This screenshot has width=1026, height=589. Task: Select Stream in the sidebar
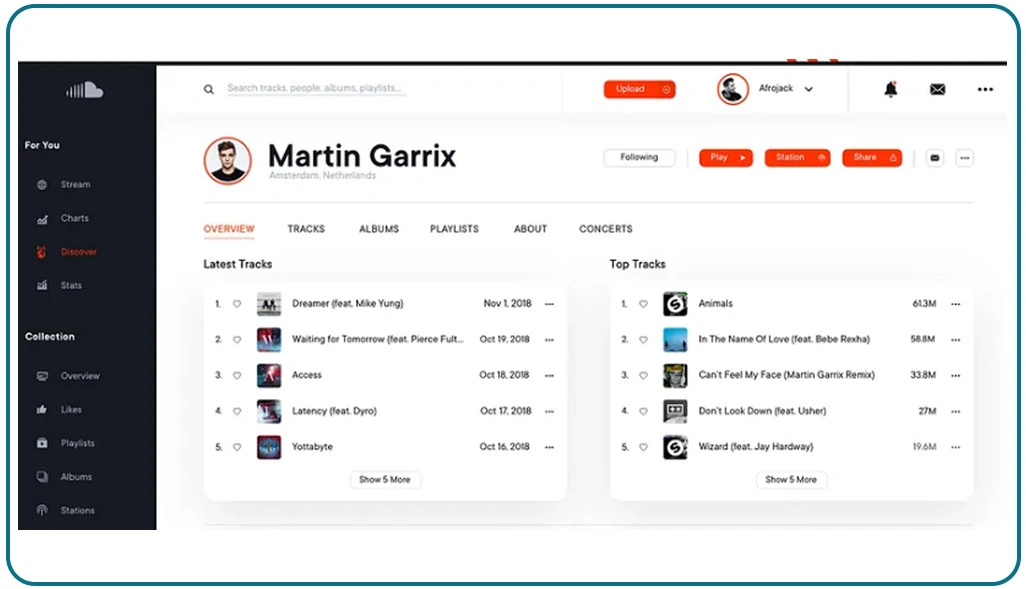click(x=74, y=184)
